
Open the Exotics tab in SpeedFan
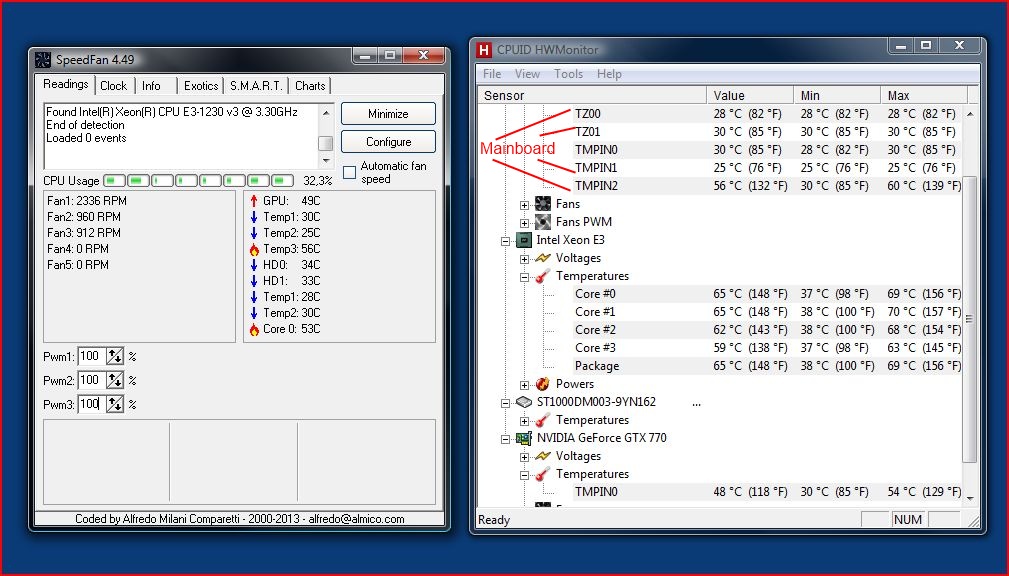[x=201, y=86]
